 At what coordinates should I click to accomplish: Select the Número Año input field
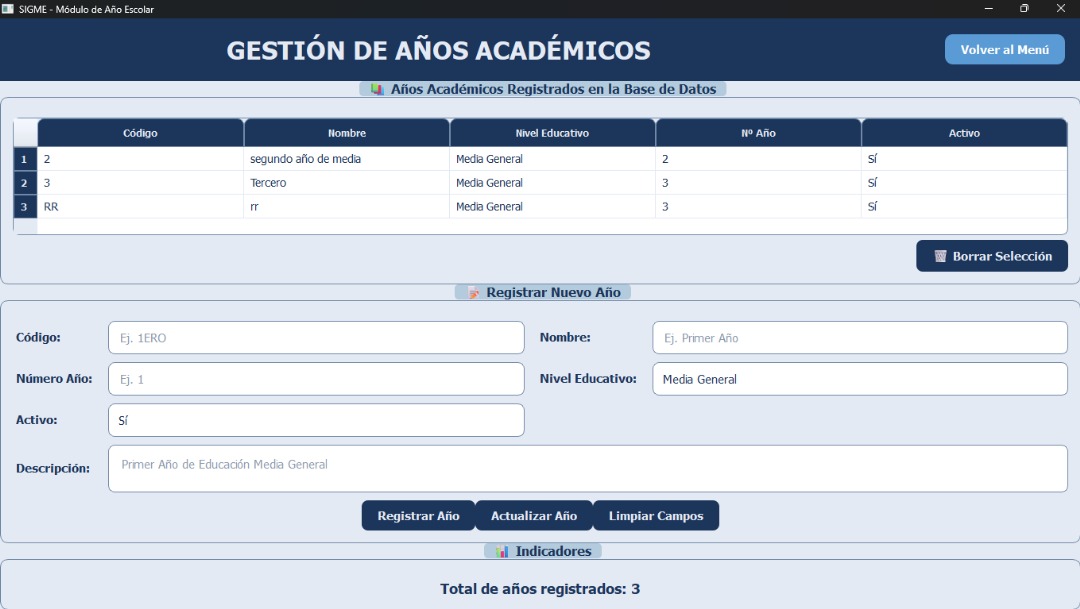[x=315, y=379]
